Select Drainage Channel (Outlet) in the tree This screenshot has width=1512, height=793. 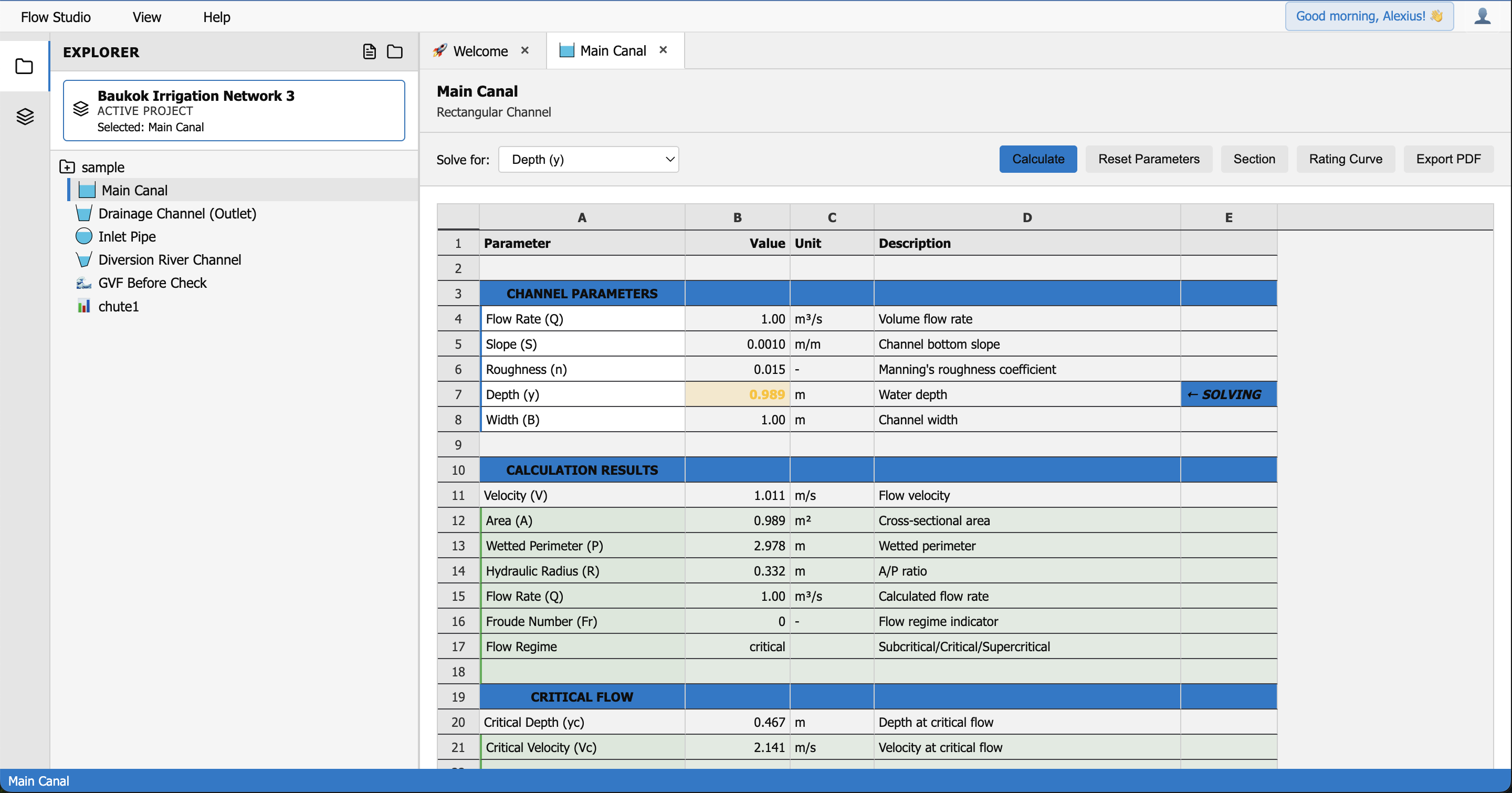point(177,213)
